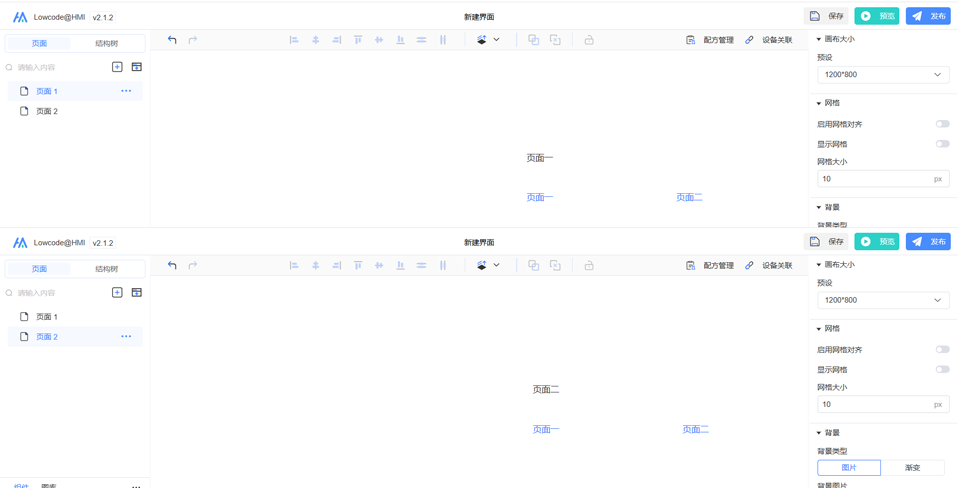
Task: Collapse the 网格 section in the 页面 1 editor
Action: [819, 104]
